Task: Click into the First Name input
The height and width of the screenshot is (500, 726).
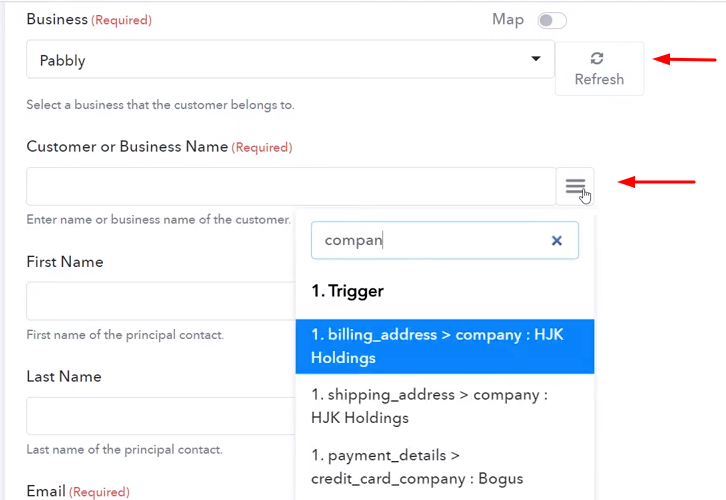Action: (161, 301)
